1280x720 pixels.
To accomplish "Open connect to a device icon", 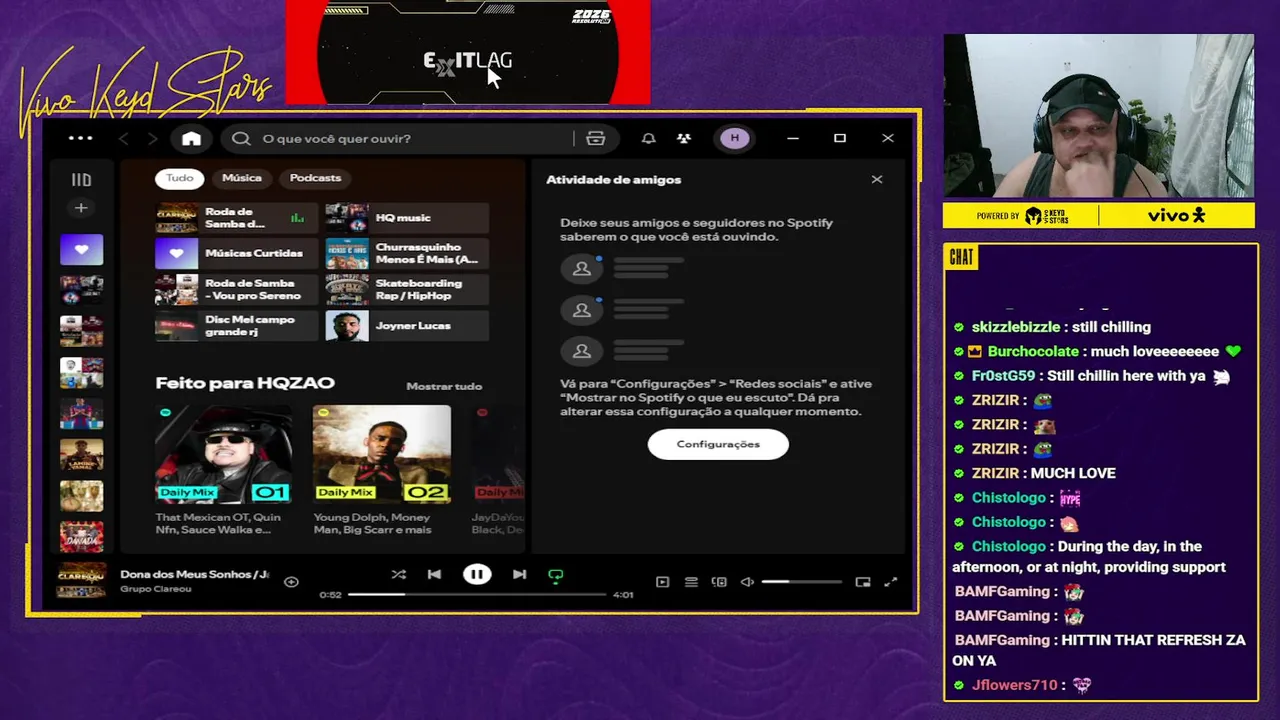I will [x=719, y=582].
